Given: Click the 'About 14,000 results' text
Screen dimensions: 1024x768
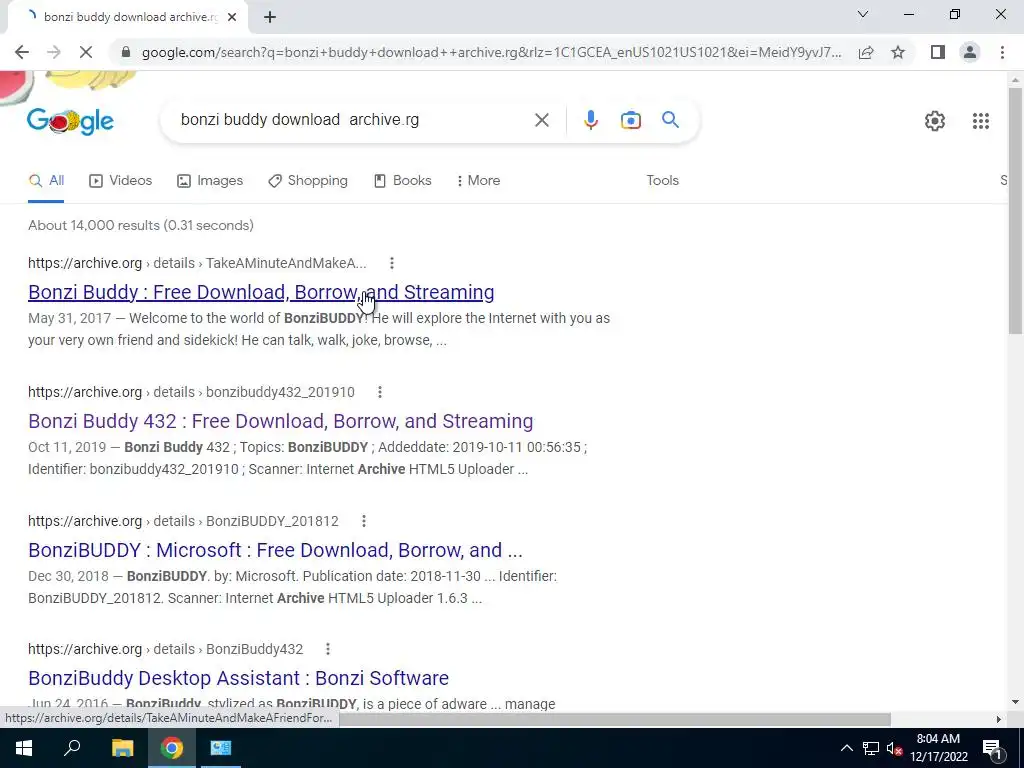Looking at the screenshot, I should pos(140,225).
